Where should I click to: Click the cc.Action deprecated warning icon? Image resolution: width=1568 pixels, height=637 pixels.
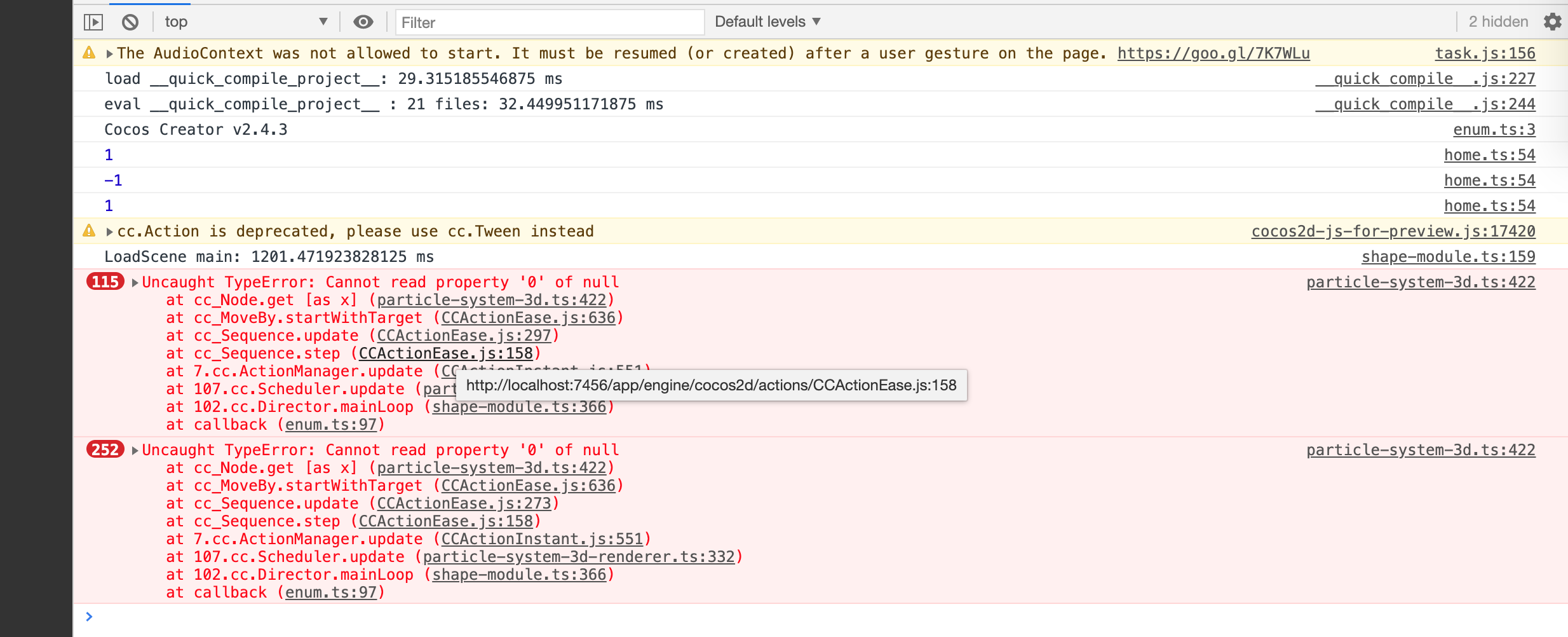click(x=89, y=231)
